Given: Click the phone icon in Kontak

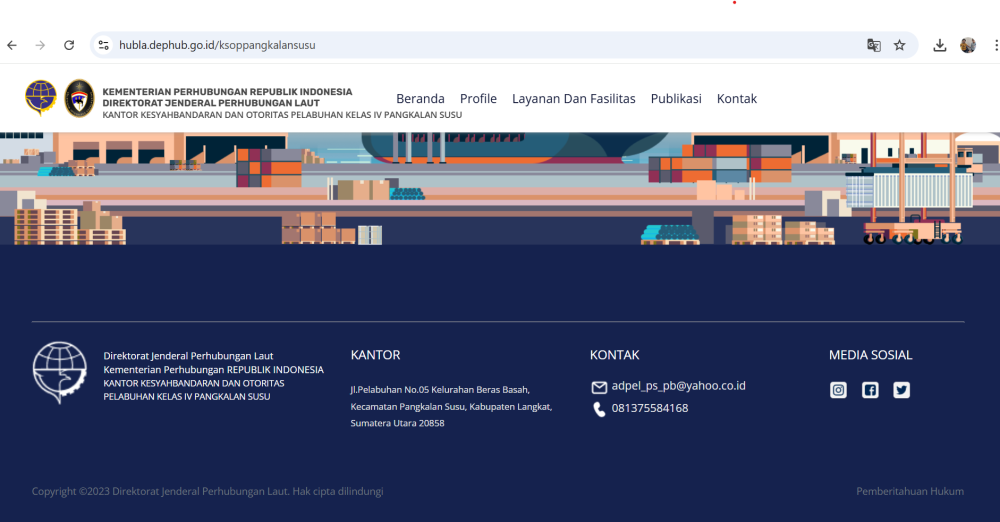Looking at the screenshot, I should tap(599, 409).
